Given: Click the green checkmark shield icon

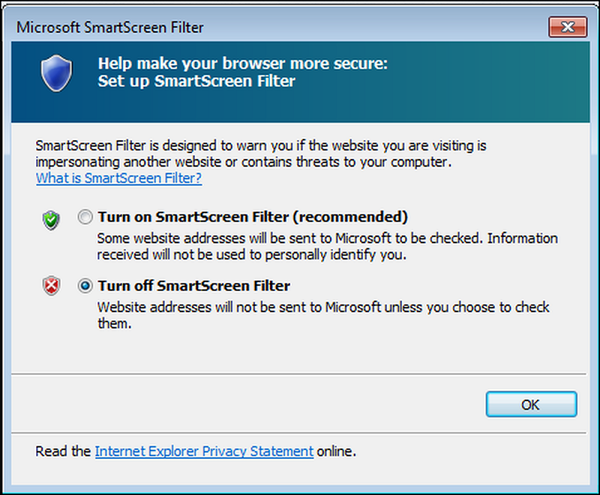Looking at the screenshot, I should coord(50,218).
